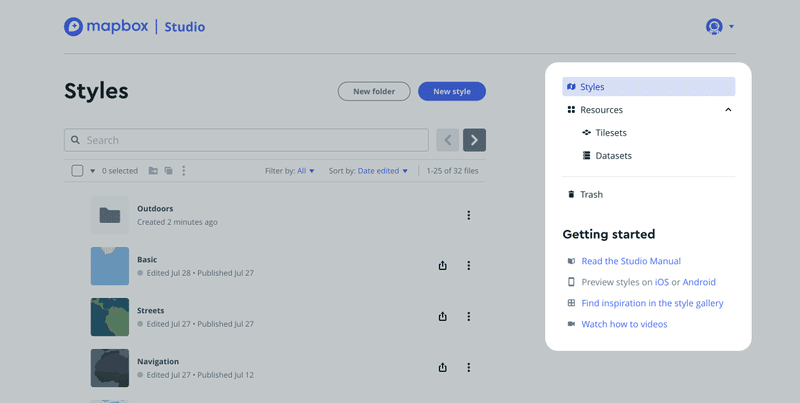
Task: Open the bulk actions three-dot menu
Action: click(x=184, y=171)
